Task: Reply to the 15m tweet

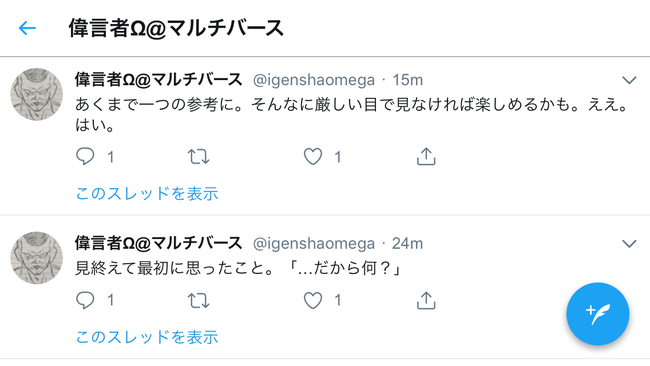Action: [85, 157]
